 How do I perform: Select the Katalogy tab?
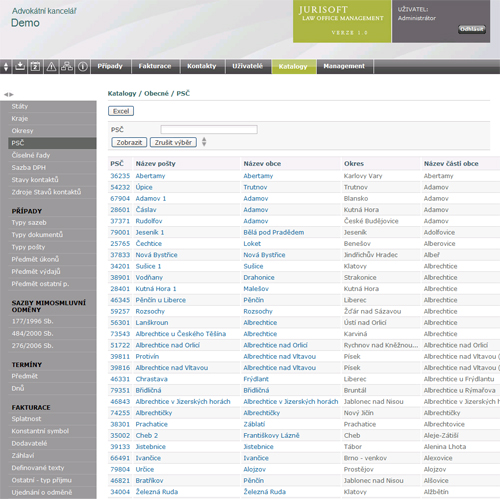(293, 66)
